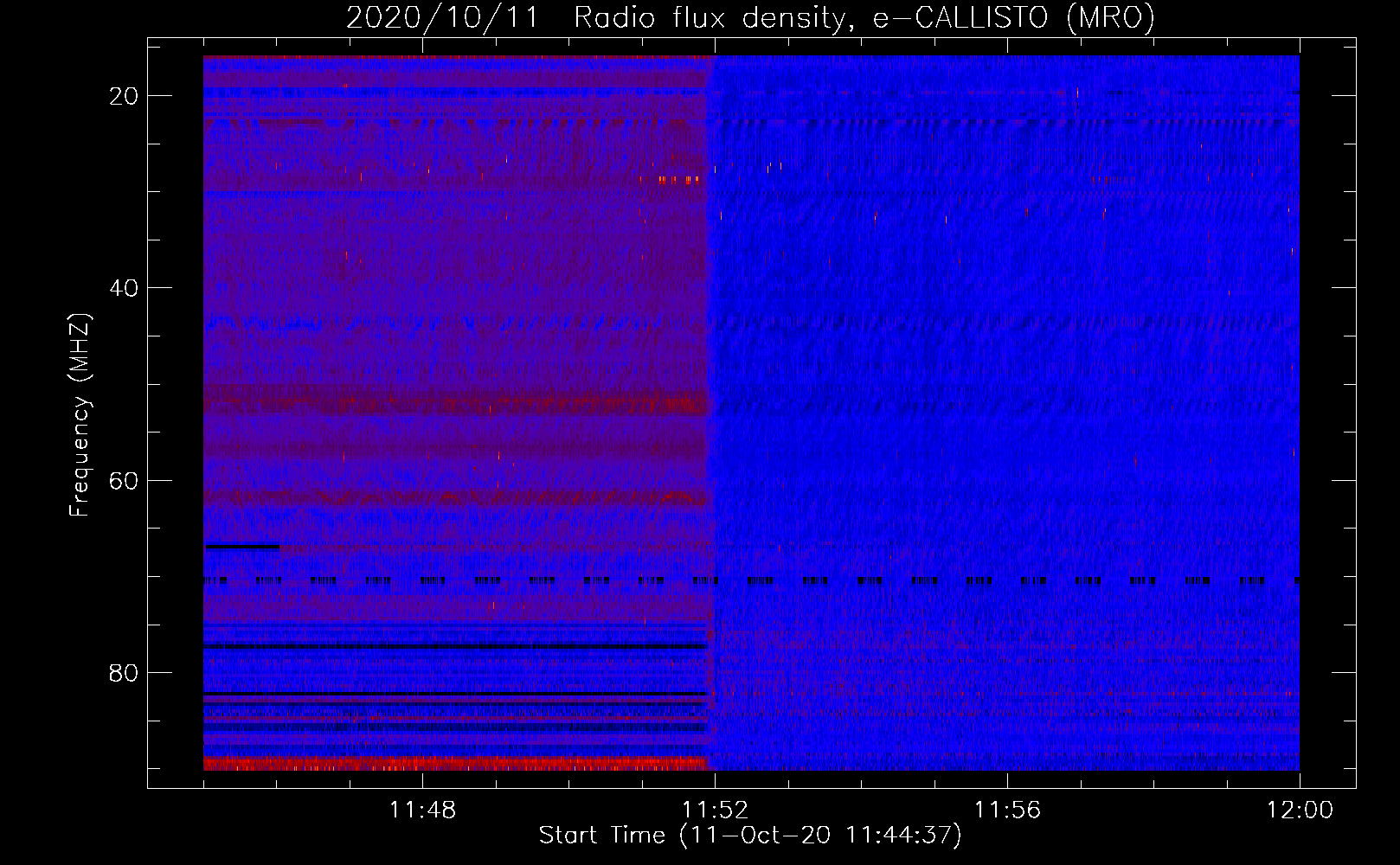
Task: Click the 11:52 time tick label
Action: [715, 811]
